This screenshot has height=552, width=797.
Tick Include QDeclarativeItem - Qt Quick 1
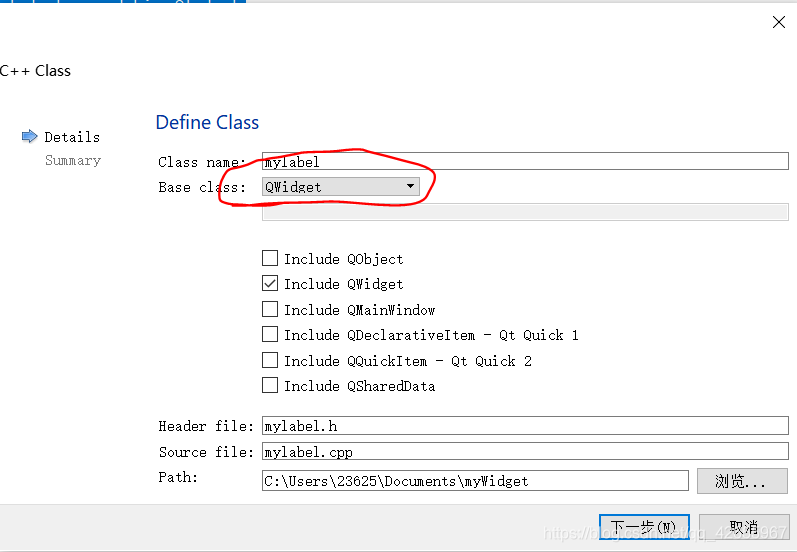click(x=270, y=334)
